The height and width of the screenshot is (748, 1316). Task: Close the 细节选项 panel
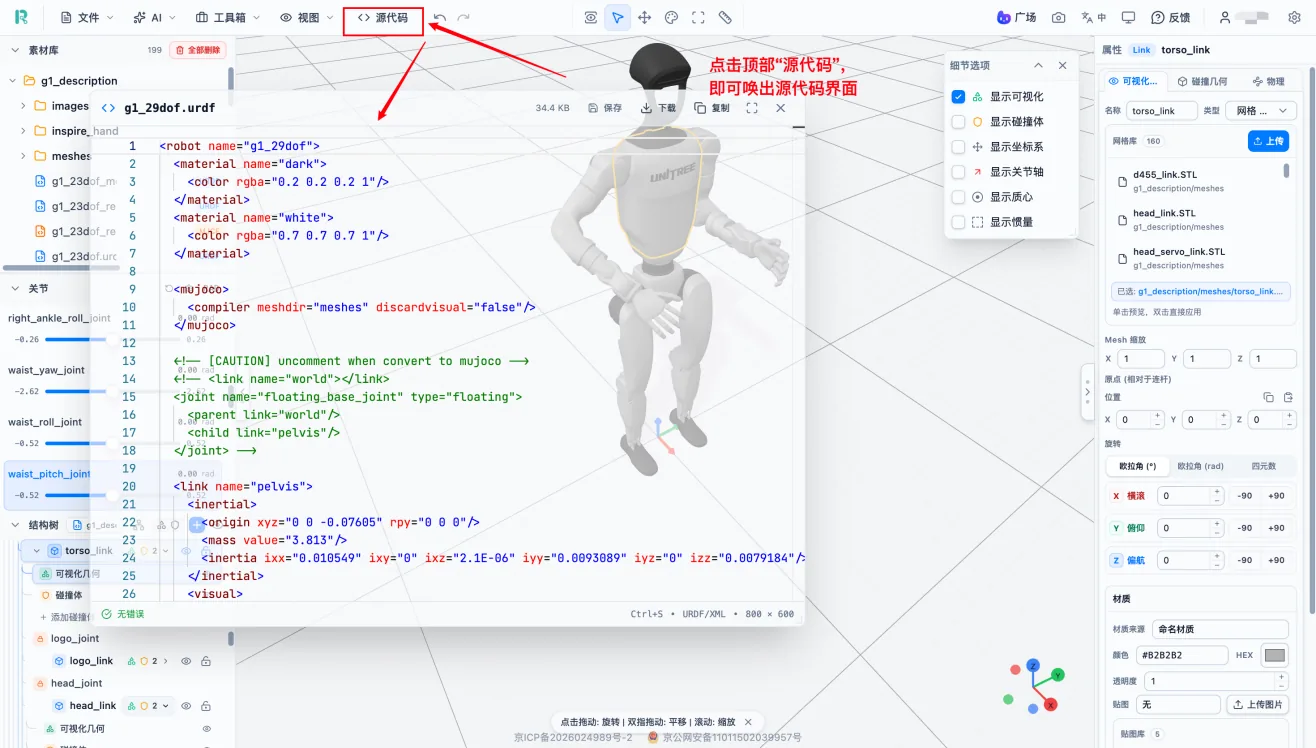(x=1063, y=65)
